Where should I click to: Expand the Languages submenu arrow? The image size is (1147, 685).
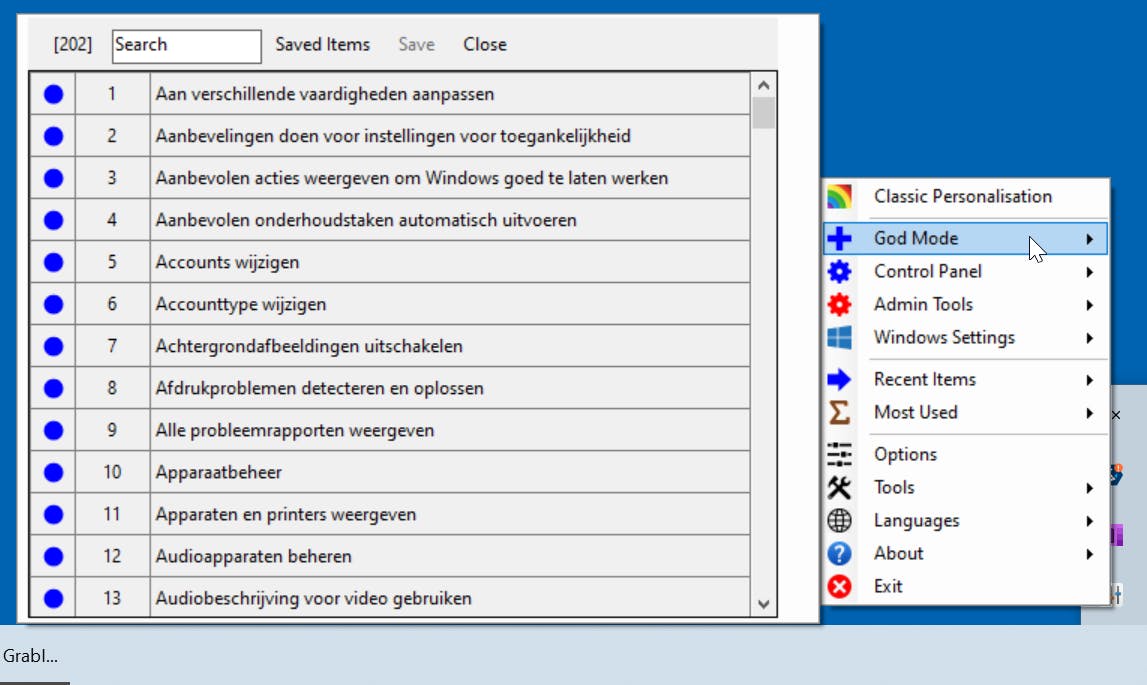(1090, 521)
